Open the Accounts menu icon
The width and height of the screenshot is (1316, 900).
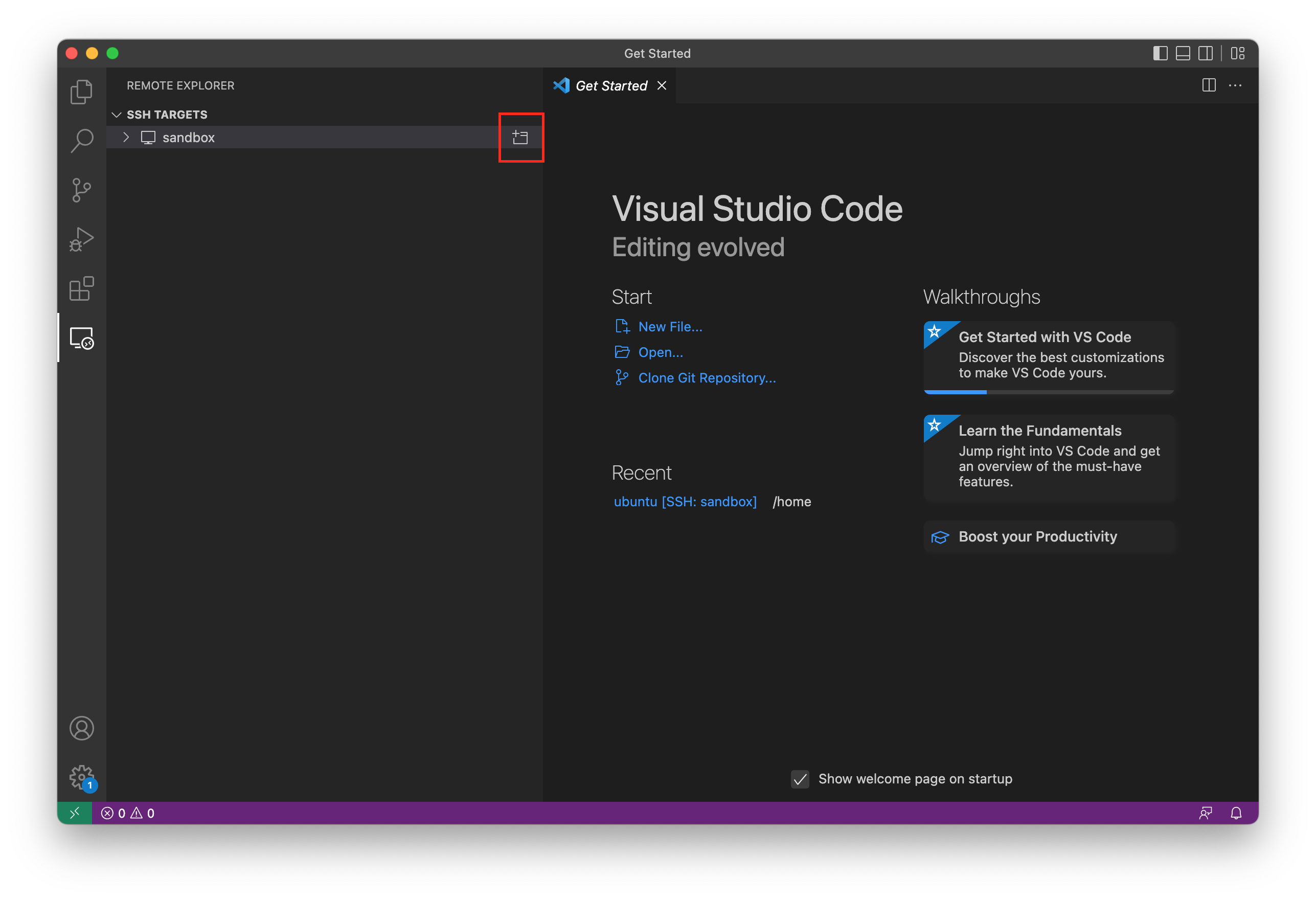pos(81,728)
